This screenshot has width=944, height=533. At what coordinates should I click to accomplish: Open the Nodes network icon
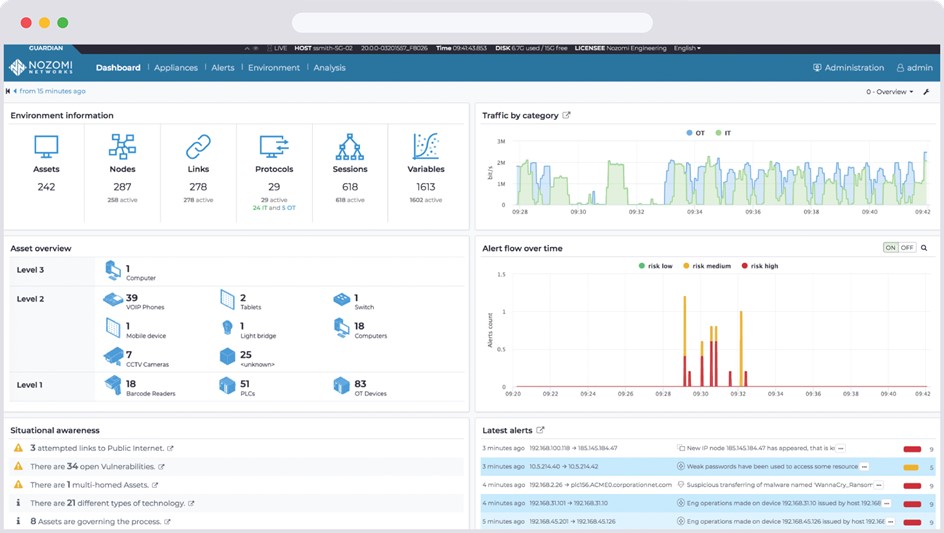tap(122, 147)
